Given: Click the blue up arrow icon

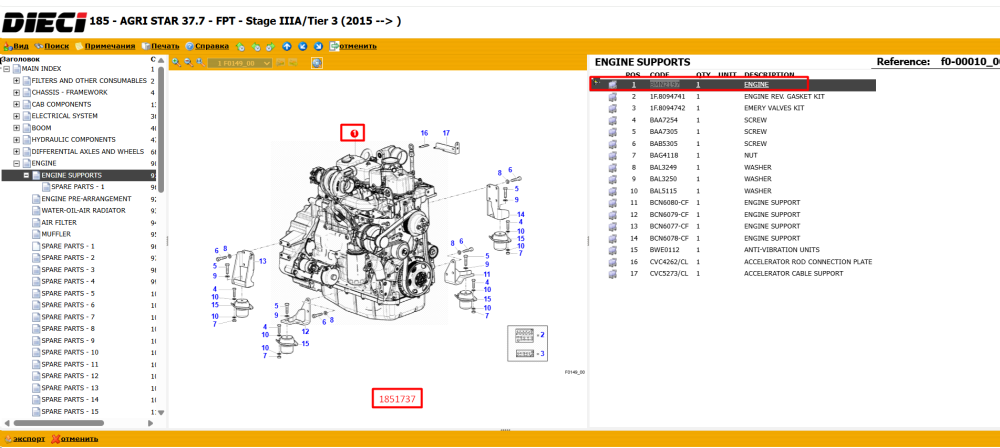Looking at the screenshot, I should (287, 46).
